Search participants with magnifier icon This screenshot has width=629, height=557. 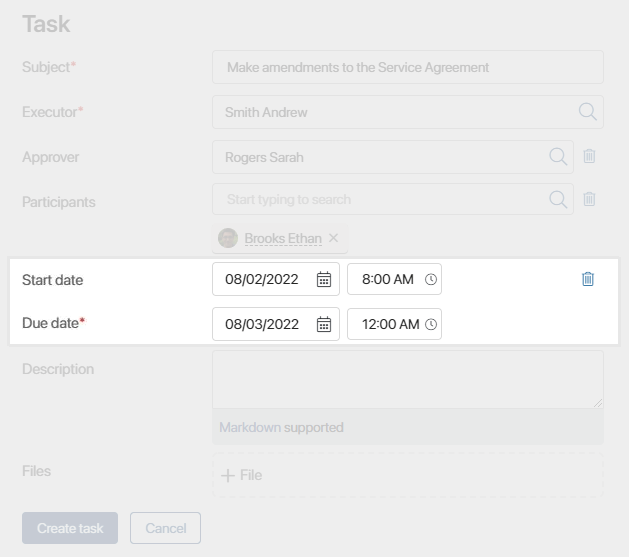[558, 199]
